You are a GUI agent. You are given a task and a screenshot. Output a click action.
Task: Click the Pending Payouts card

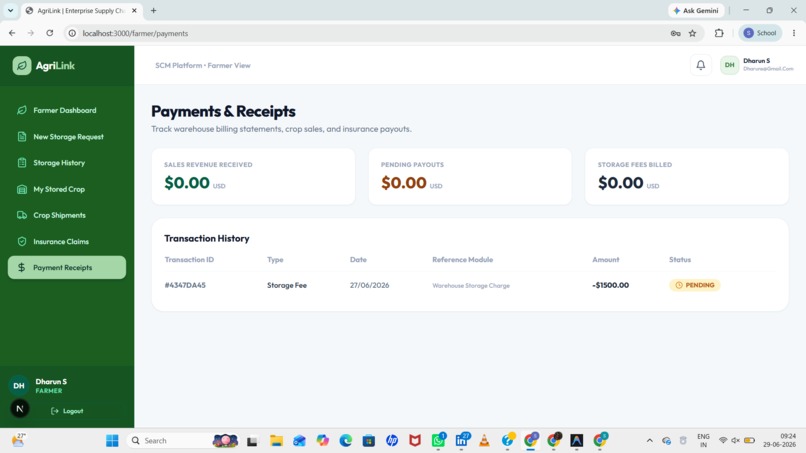pyautogui.click(x=470, y=176)
